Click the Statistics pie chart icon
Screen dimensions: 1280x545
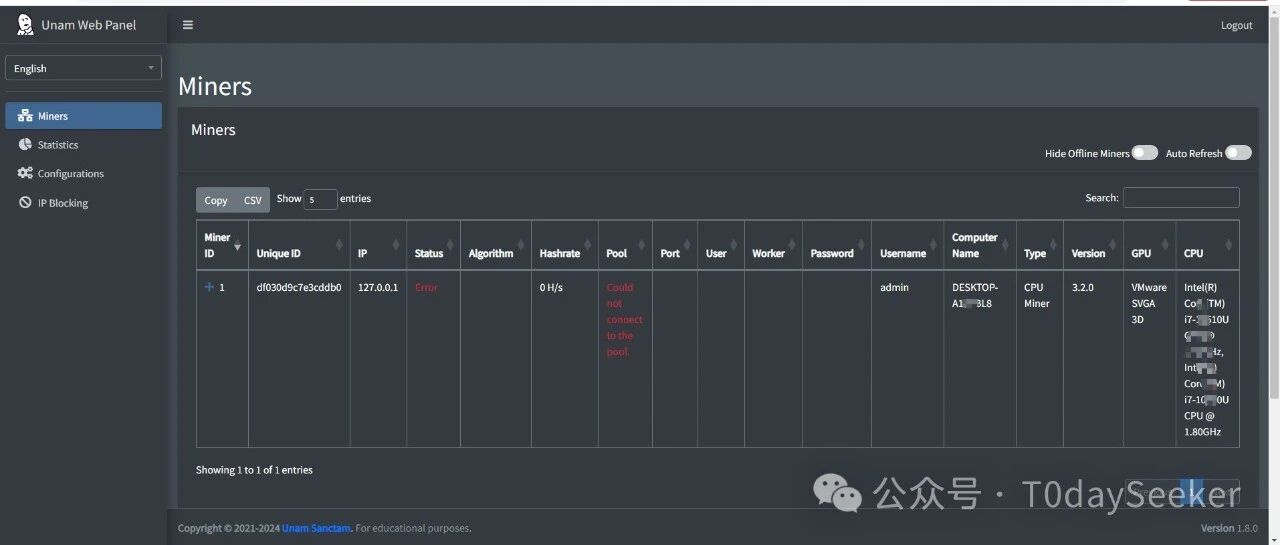coord(25,145)
